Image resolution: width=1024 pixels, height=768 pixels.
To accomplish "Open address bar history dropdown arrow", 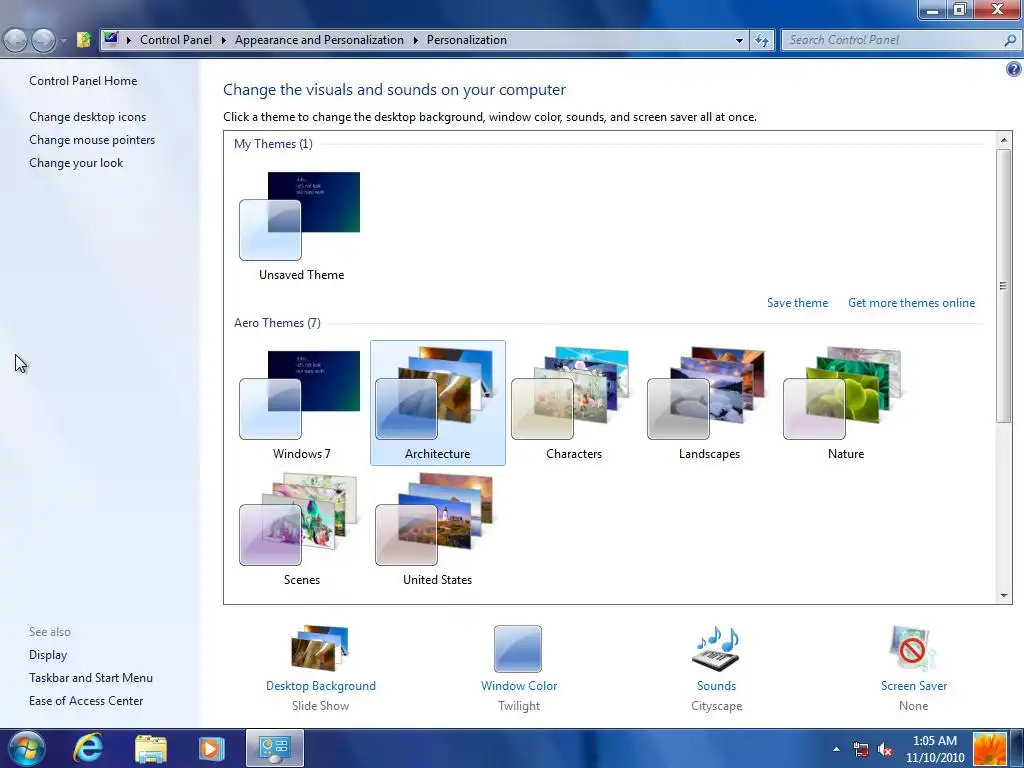I will [739, 40].
